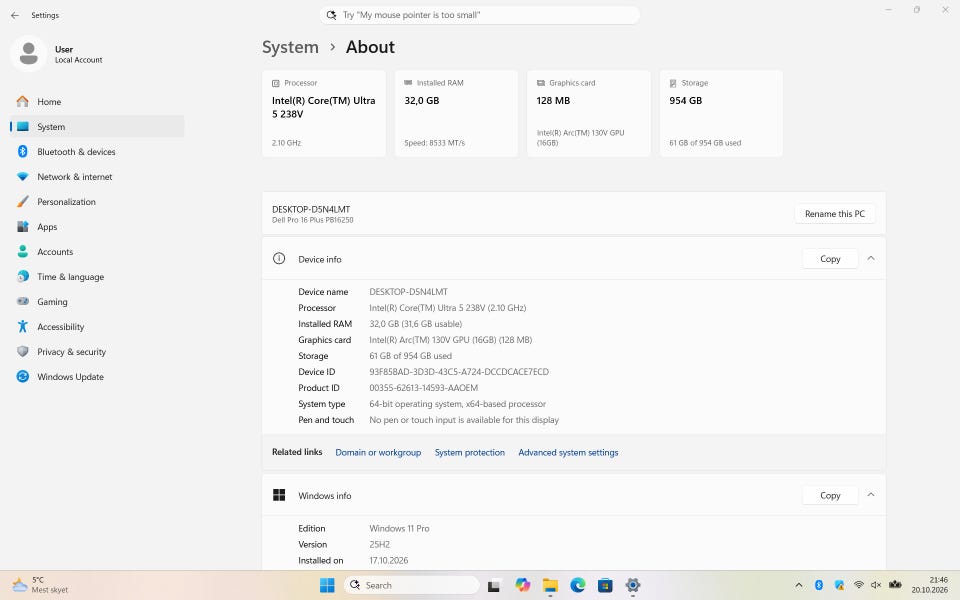
Task: Go to Network & internet settings
Action: click(97, 177)
